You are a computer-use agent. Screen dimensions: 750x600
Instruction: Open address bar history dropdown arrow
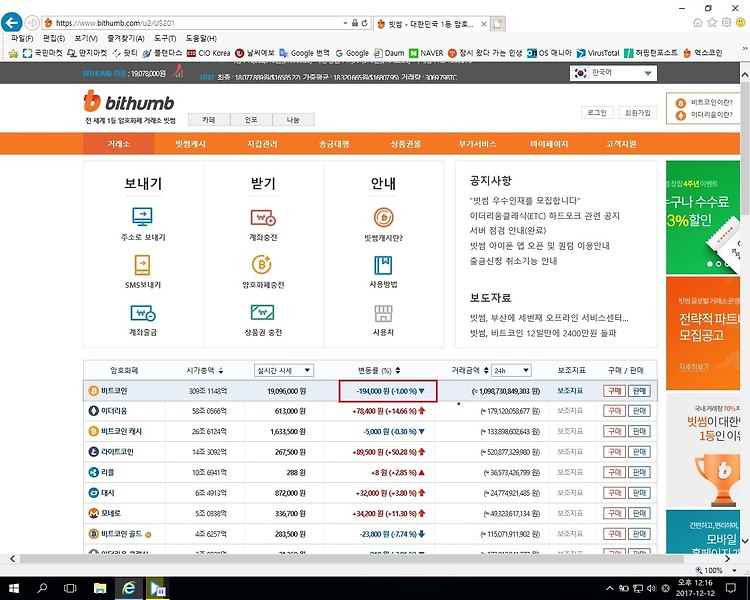(345, 22)
